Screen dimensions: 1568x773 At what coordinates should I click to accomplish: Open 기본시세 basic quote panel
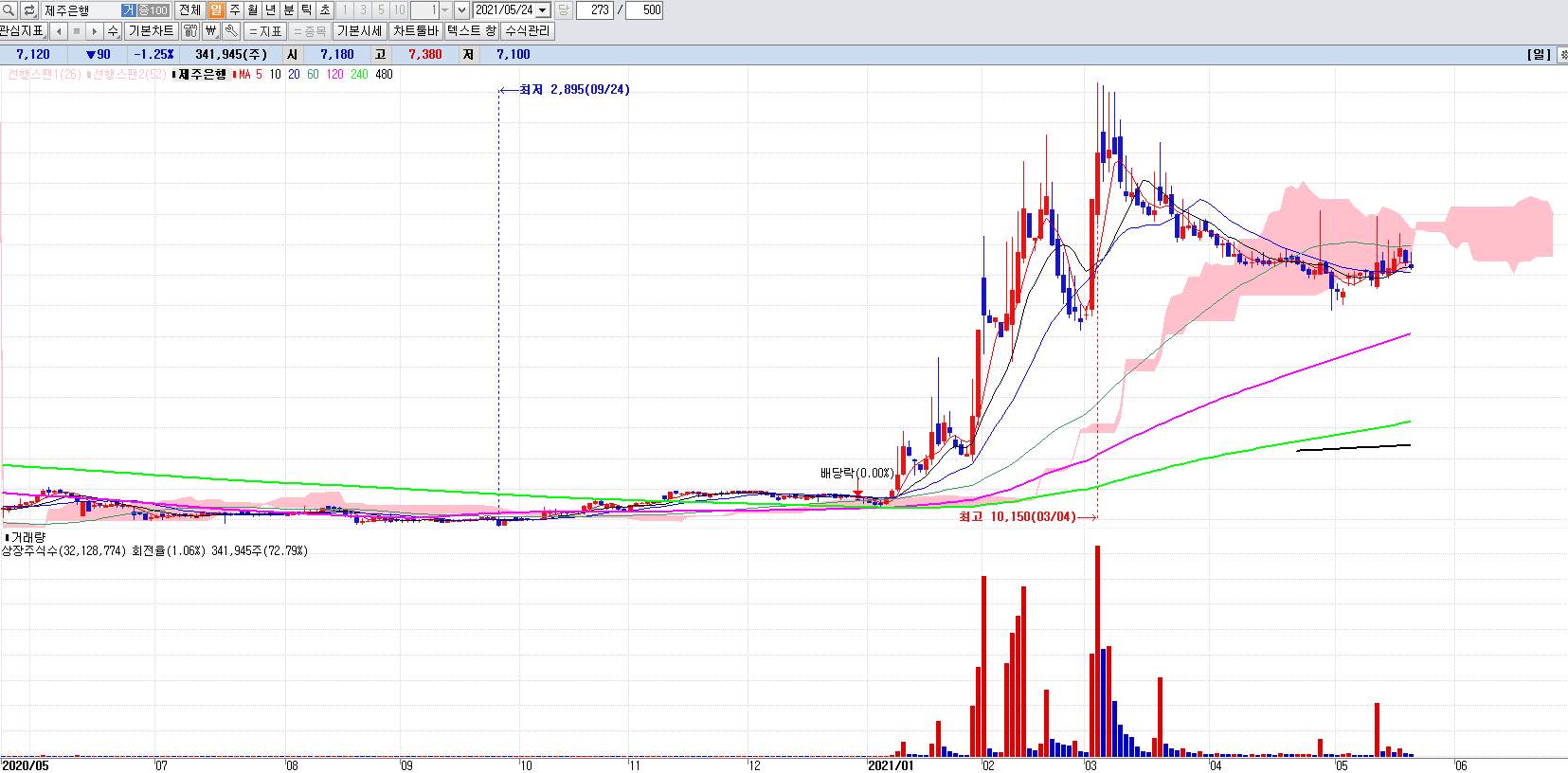pyautogui.click(x=360, y=31)
